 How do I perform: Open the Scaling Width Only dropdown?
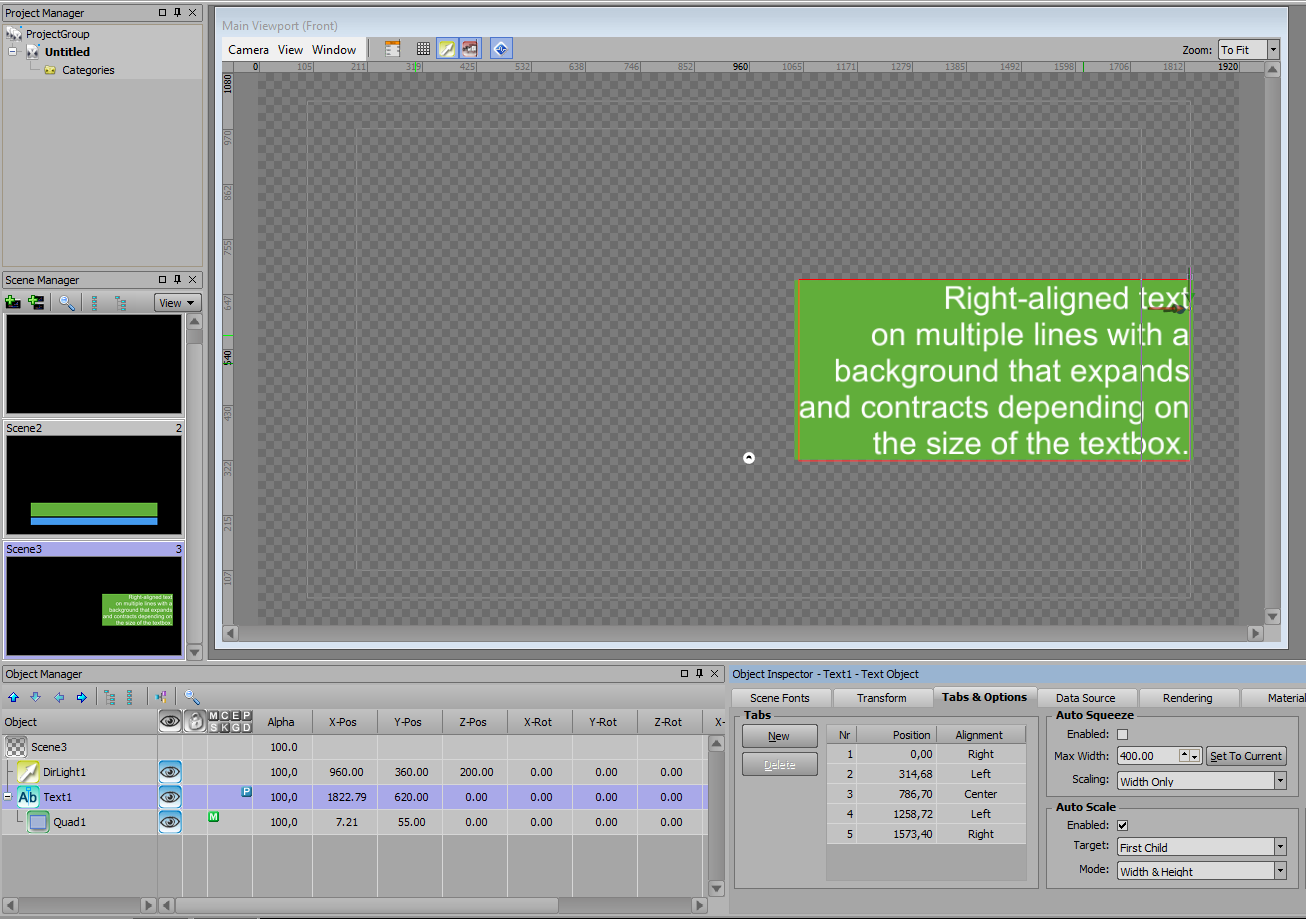click(1202, 781)
